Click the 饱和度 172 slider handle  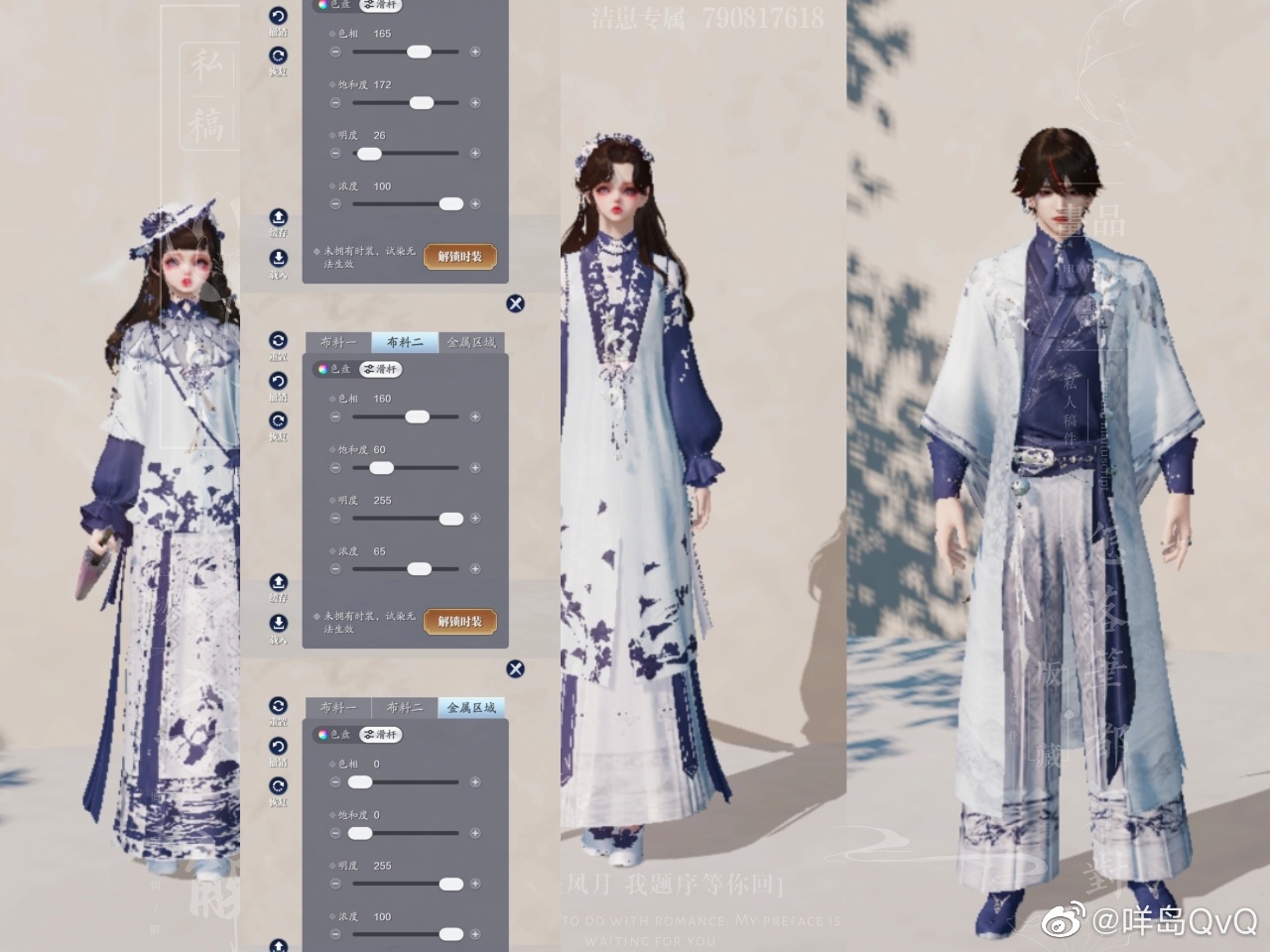click(422, 102)
